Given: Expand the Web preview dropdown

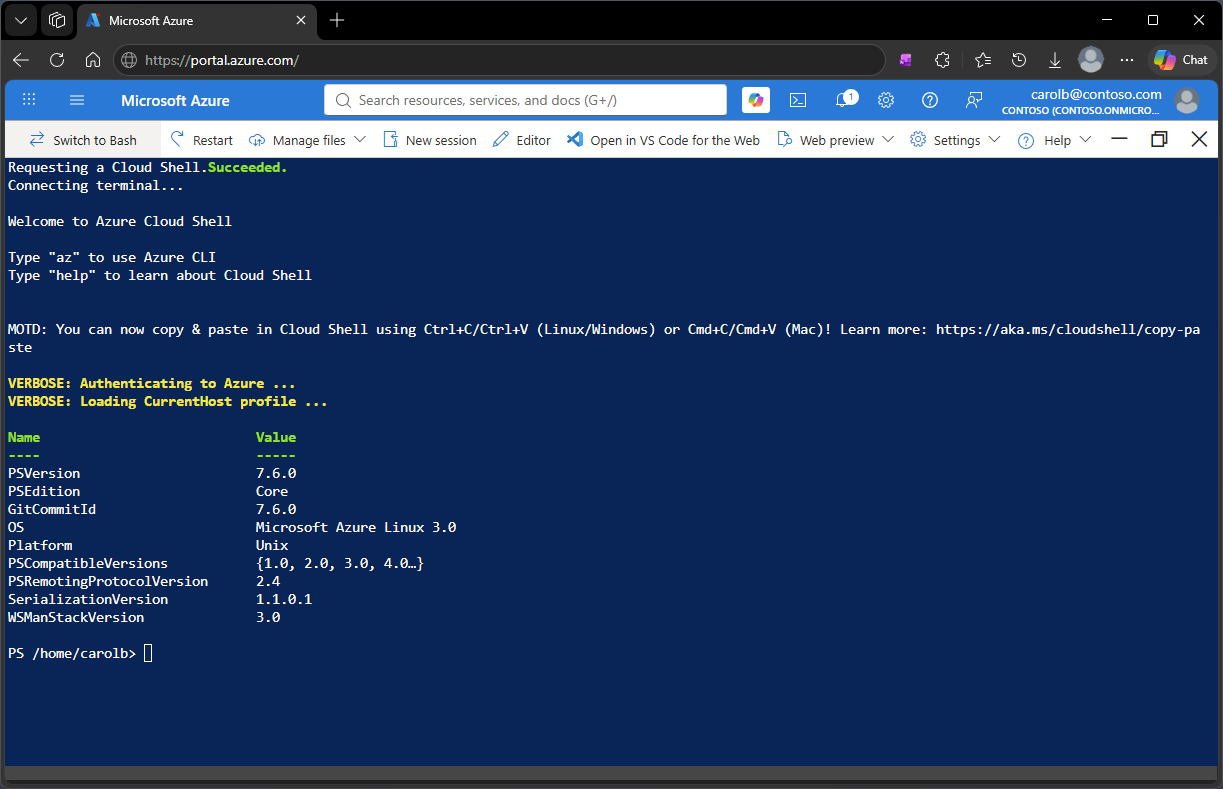Looking at the screenshot, I should (x=835, y=140).
